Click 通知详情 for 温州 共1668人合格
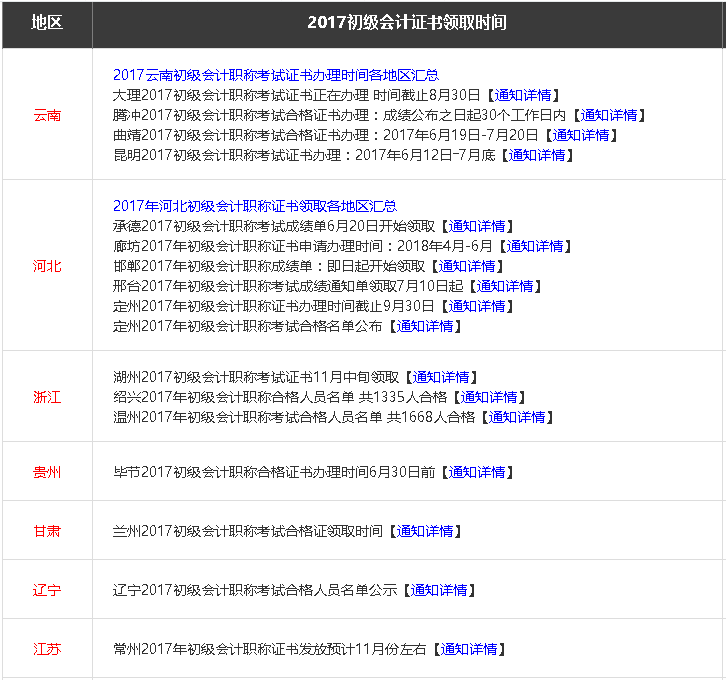 click(517, 417)
